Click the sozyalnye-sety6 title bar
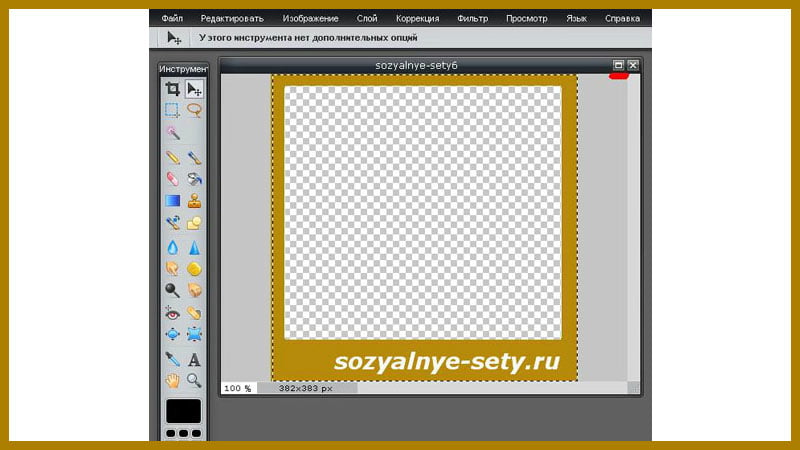This screenshot has width=800, height=450. click(x=416, y=65)
